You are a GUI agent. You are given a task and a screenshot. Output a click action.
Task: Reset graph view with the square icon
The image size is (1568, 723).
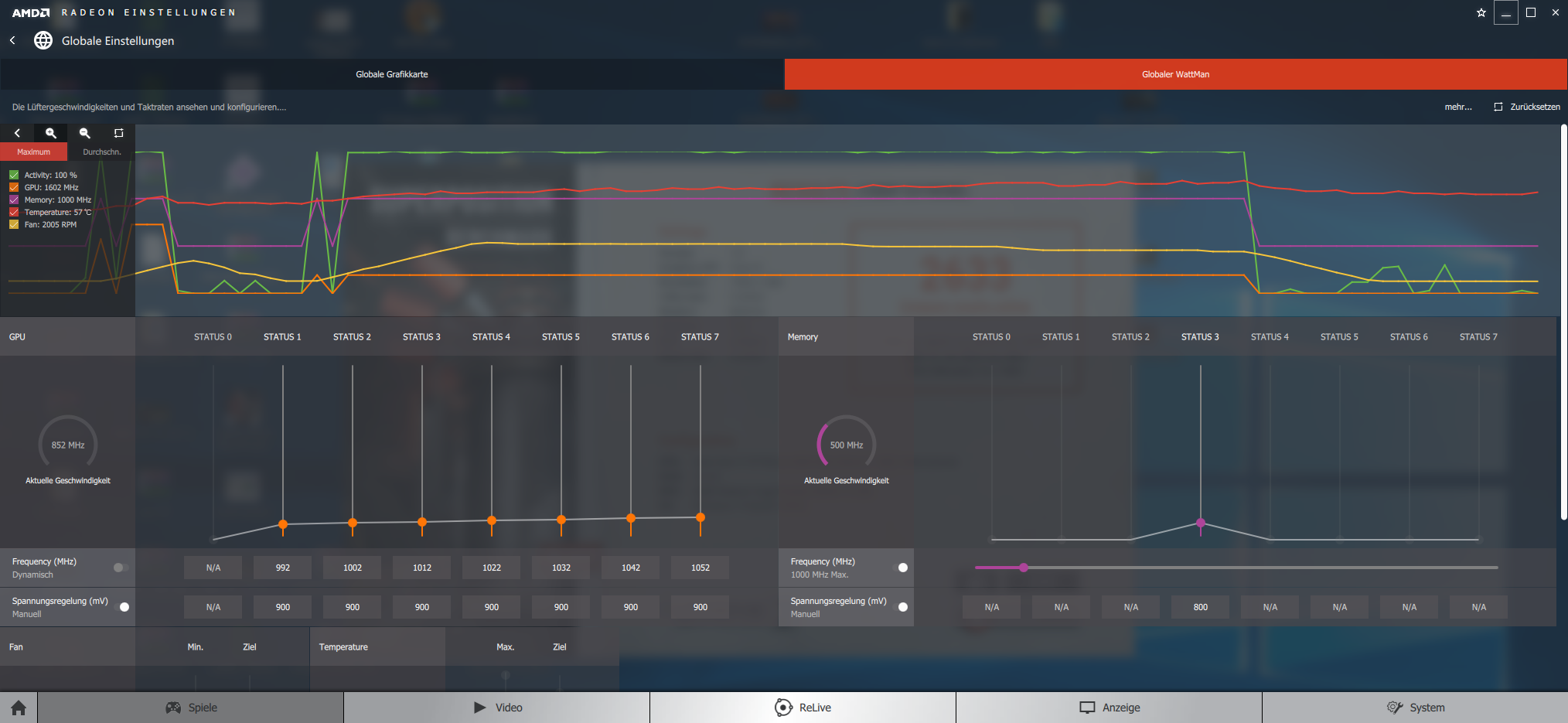(118, 133)
